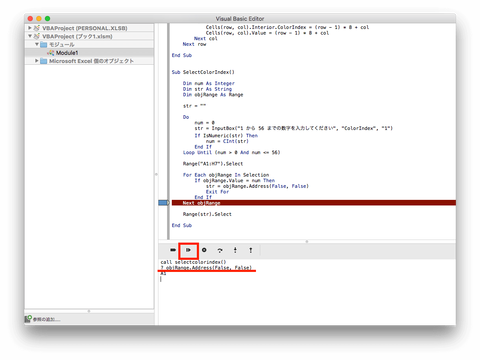Click the Step Over curved-arrow icon
This screenshot has width=480, height=360.
pyautogui.click(x=220, y=250)
